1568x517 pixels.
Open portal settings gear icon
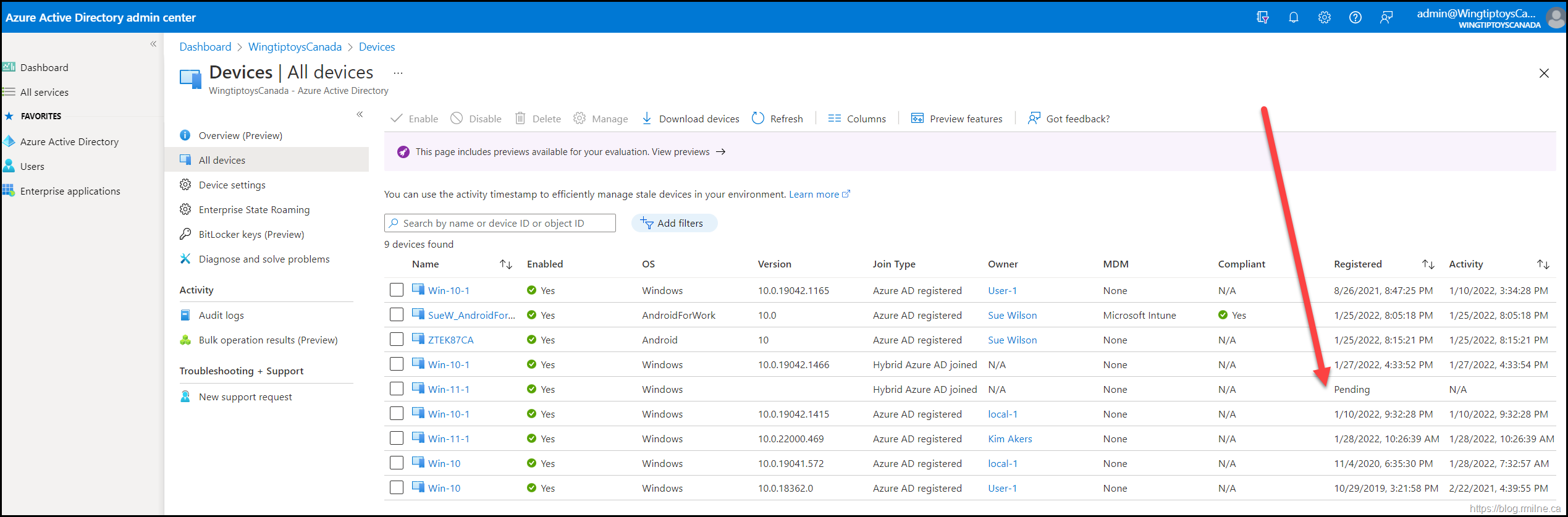pyautogui.click(x=1324, y=17)
